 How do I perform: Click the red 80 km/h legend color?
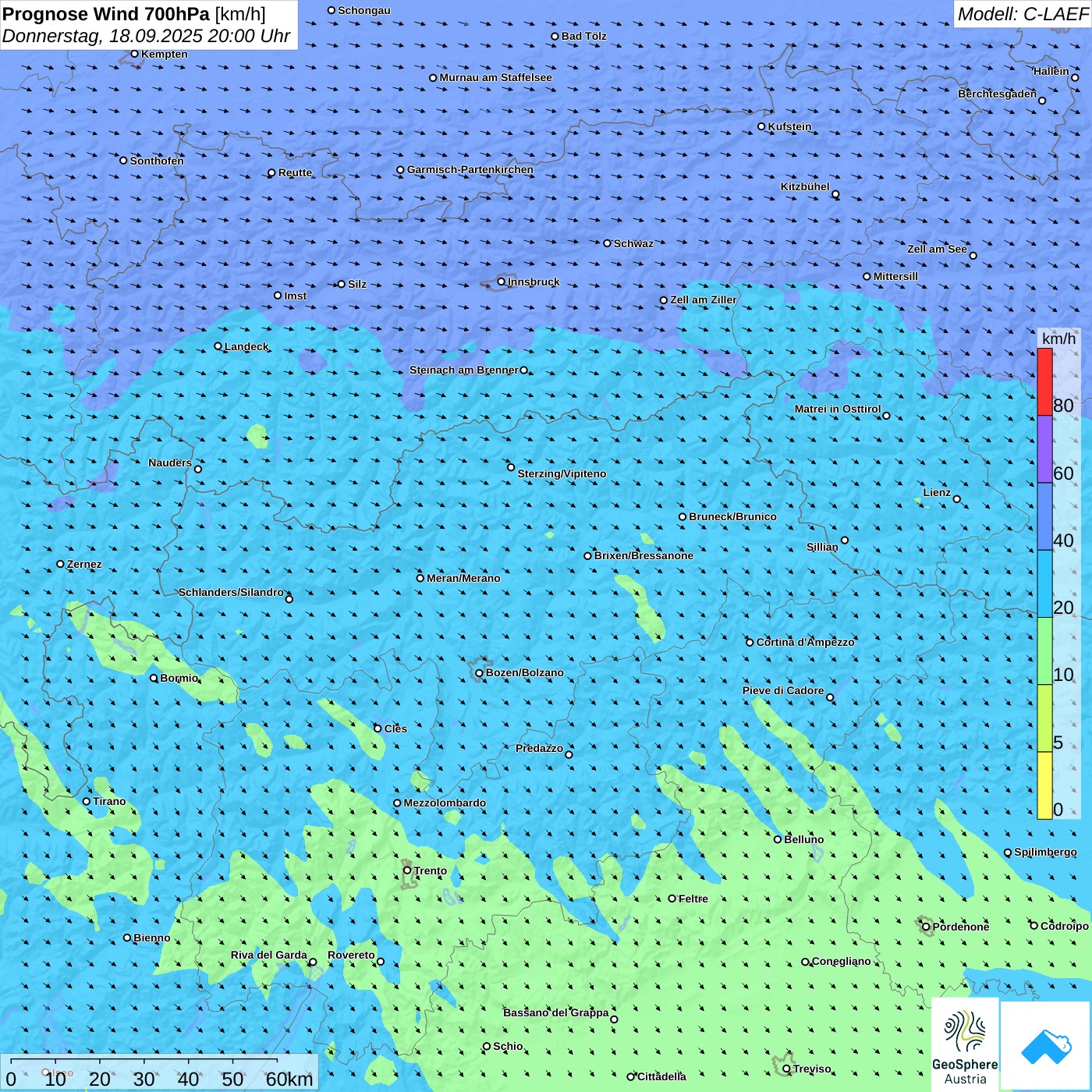coord(1044,381)
